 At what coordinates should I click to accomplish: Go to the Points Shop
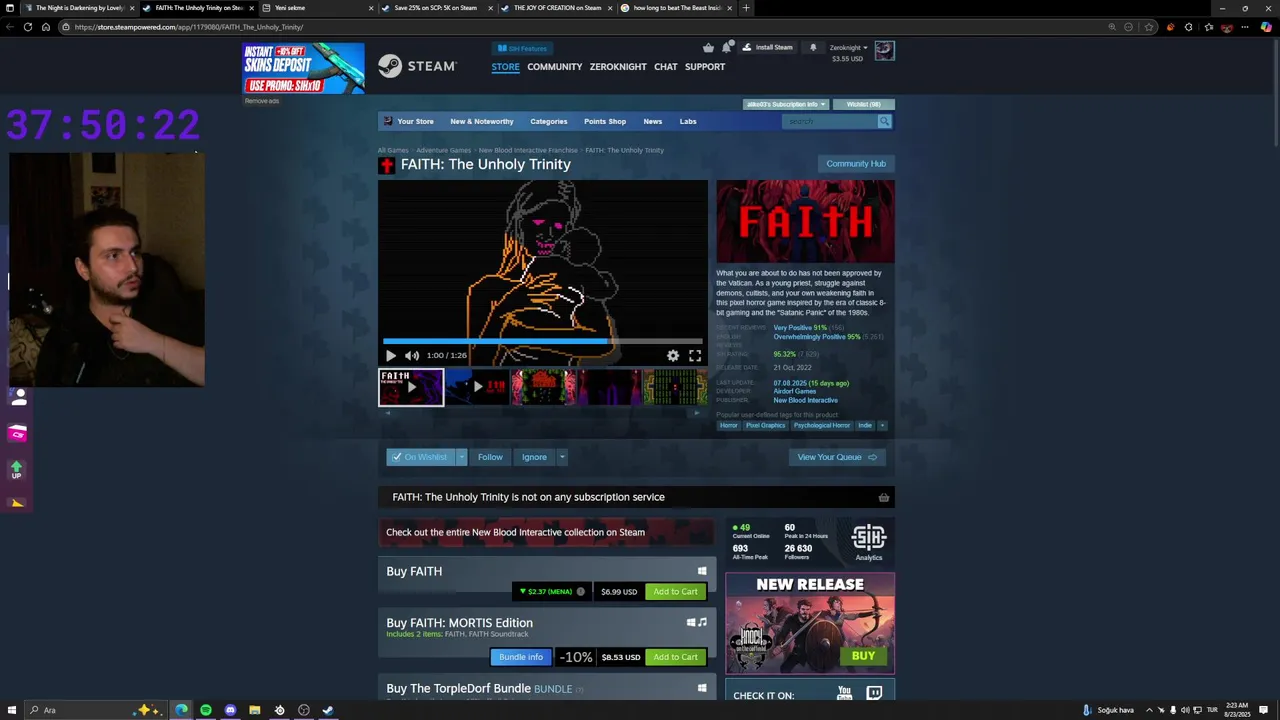tap(605, 121)
